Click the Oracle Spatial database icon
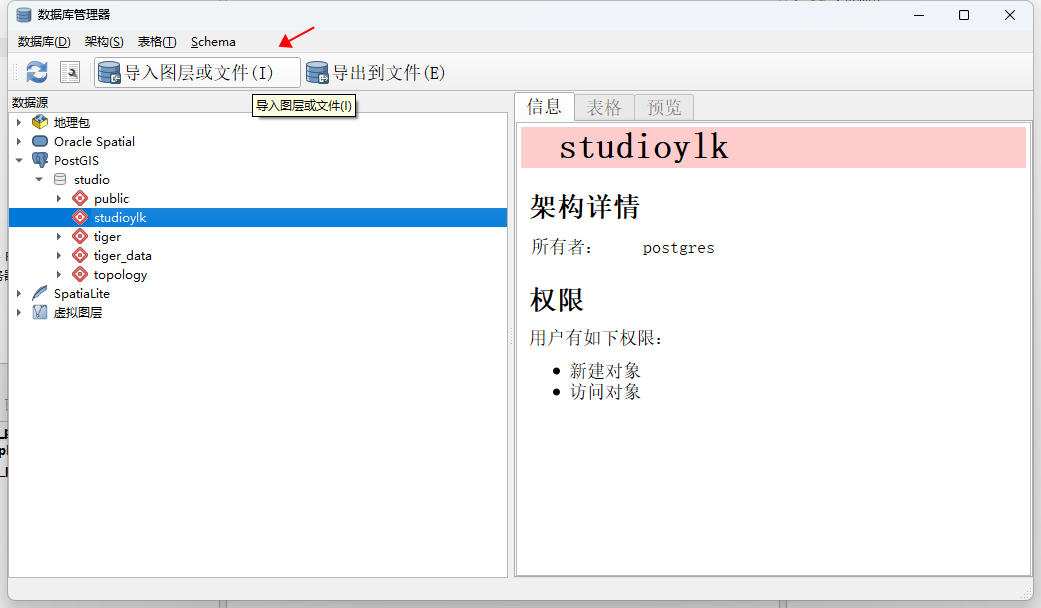 coord(40,141)
